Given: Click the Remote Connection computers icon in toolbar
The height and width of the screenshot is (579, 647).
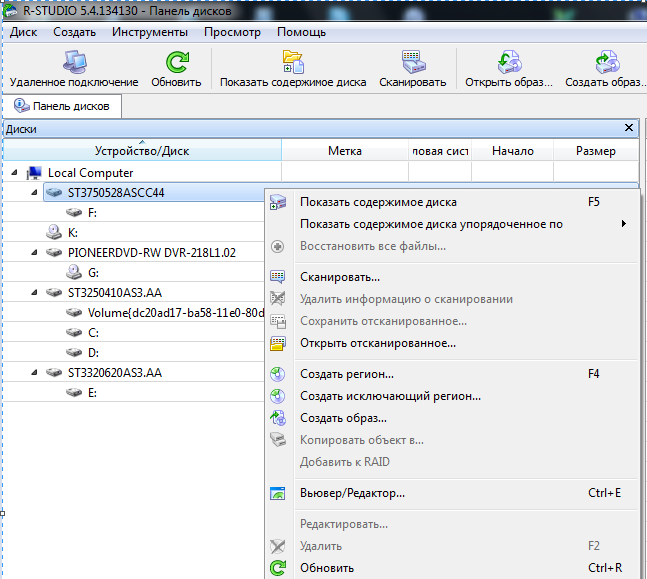Looking at the screenshot, I should 75,62.
